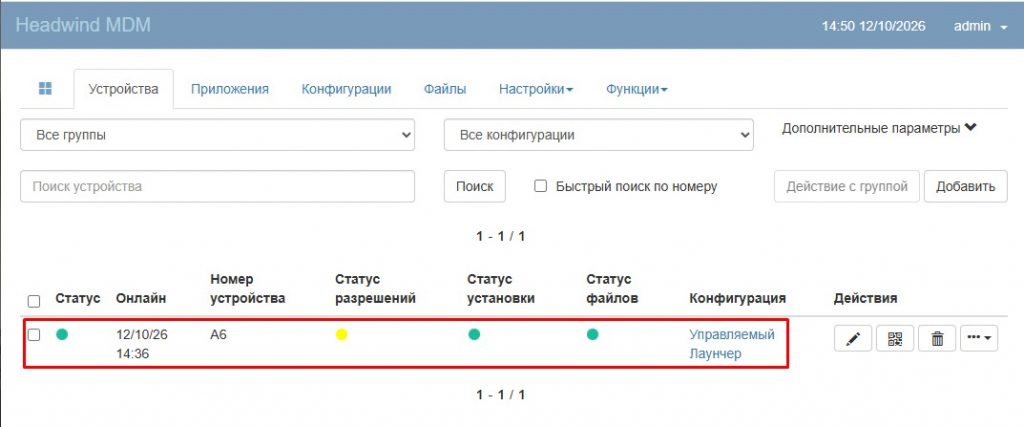Edit device A6 with the pencil icon
Screen dimensions: 1024x427
[x=852, y=338]
